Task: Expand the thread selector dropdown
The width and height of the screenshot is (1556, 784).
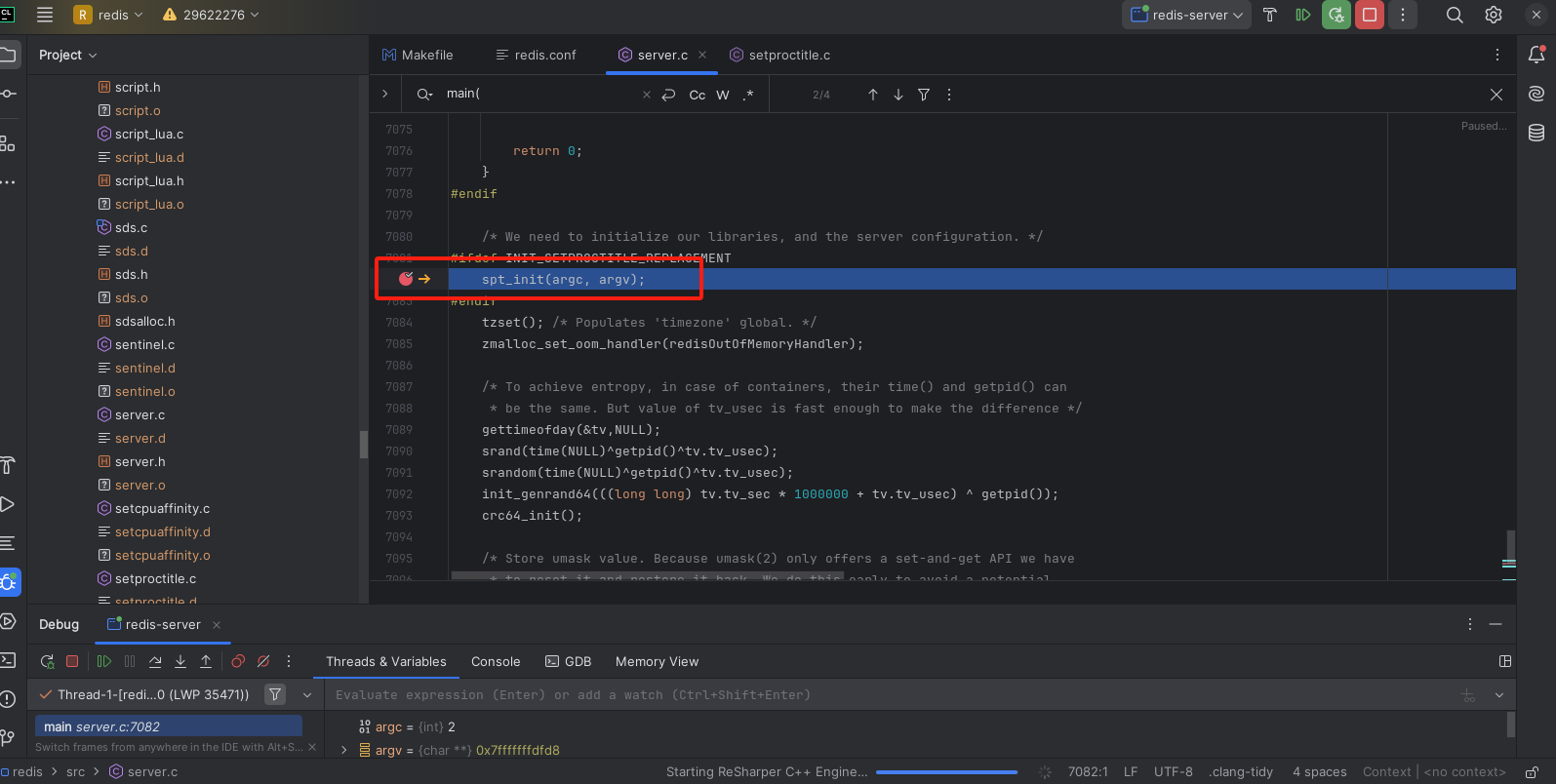Action: [x=307, y=695]
